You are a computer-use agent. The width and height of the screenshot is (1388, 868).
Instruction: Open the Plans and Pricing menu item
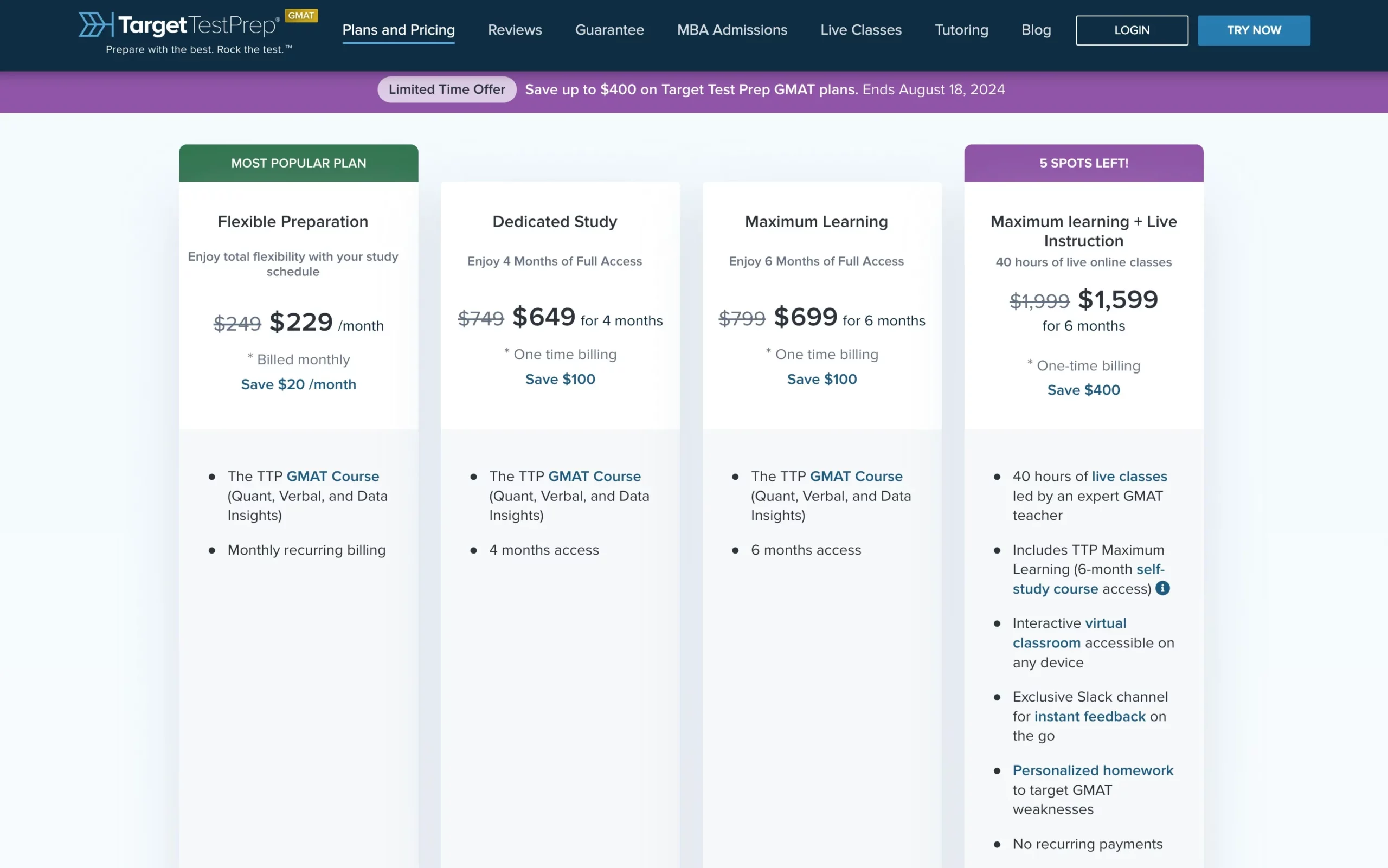[398, 30]
